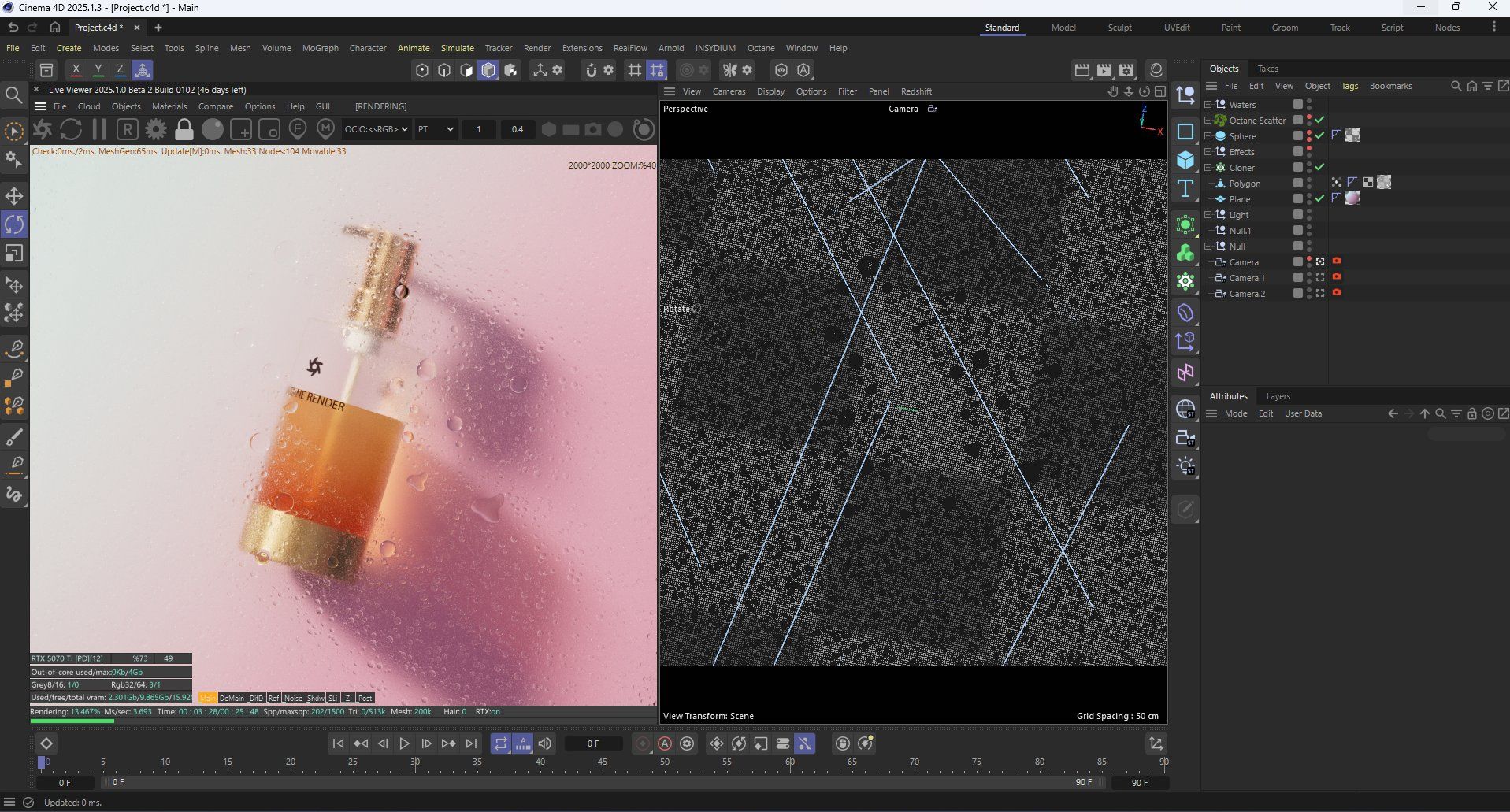Click the DeMain render pass button
Viewport: 1510px width, 812px height.
point(232,698)
